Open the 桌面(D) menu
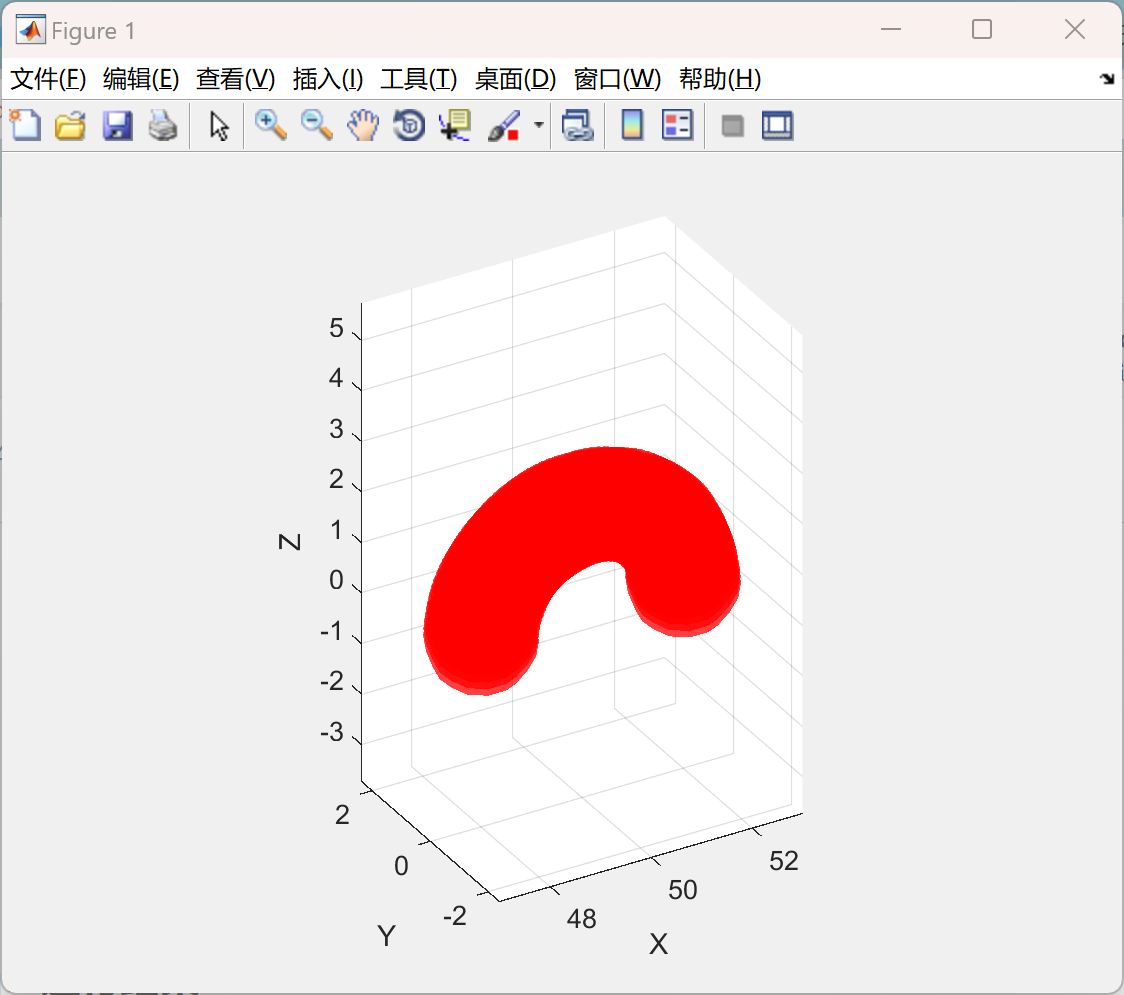The image size is (1124, 995). [x=515, y=79]
